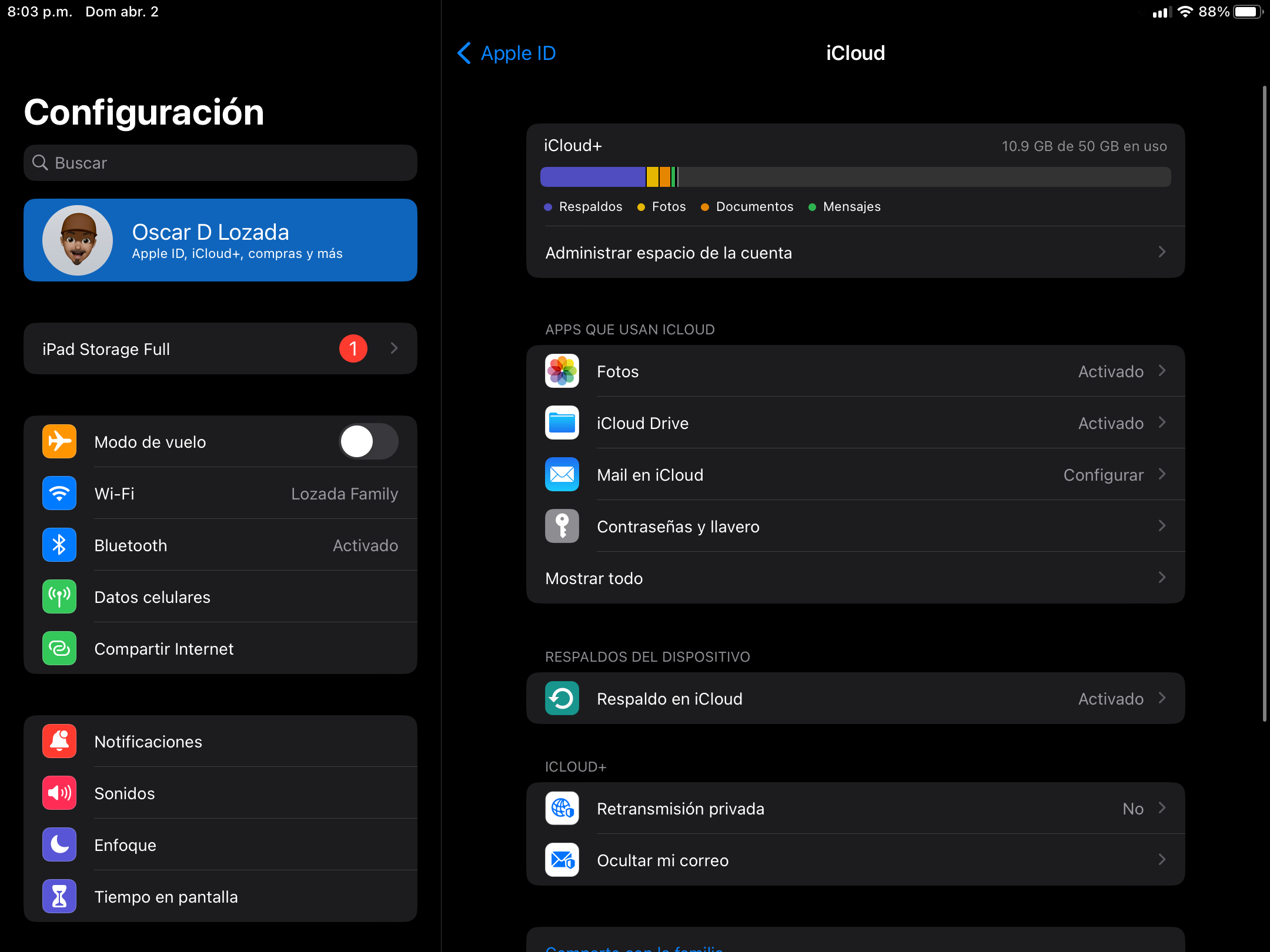
Task: Tap the red storage notification badge
Action: click(x=353, y=349)
